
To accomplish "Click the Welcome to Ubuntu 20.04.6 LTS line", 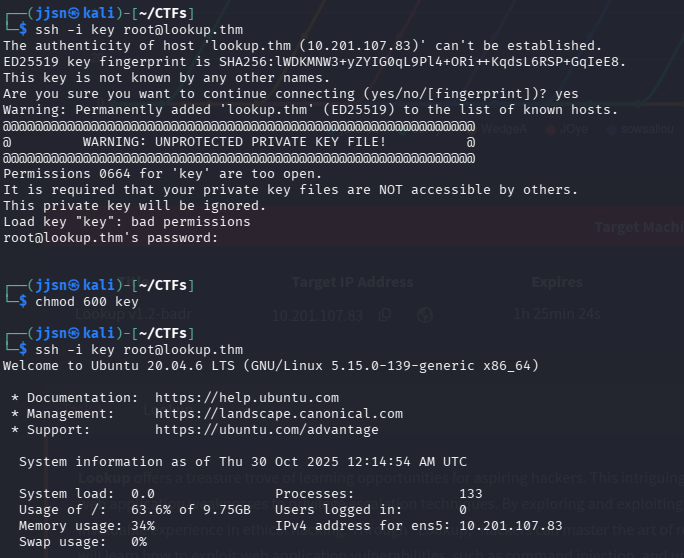I will (x=270, y=365).
